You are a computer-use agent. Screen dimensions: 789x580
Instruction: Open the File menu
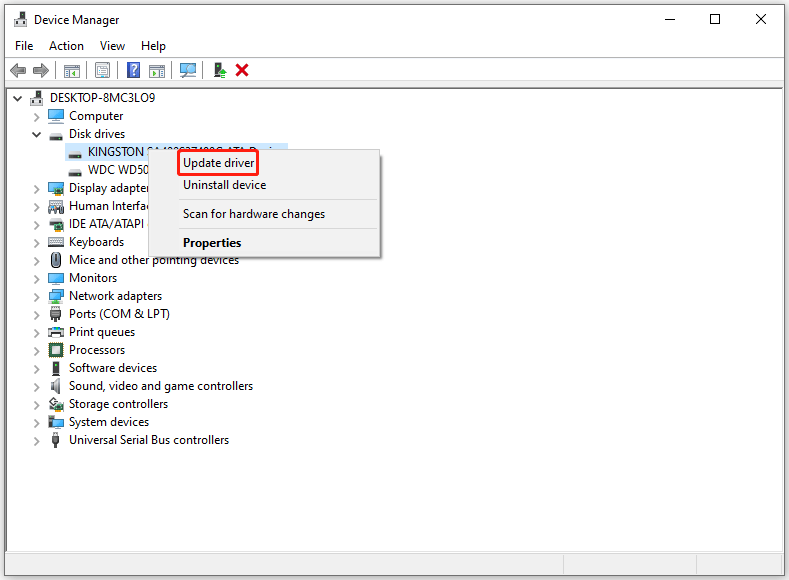click(24, 46)
